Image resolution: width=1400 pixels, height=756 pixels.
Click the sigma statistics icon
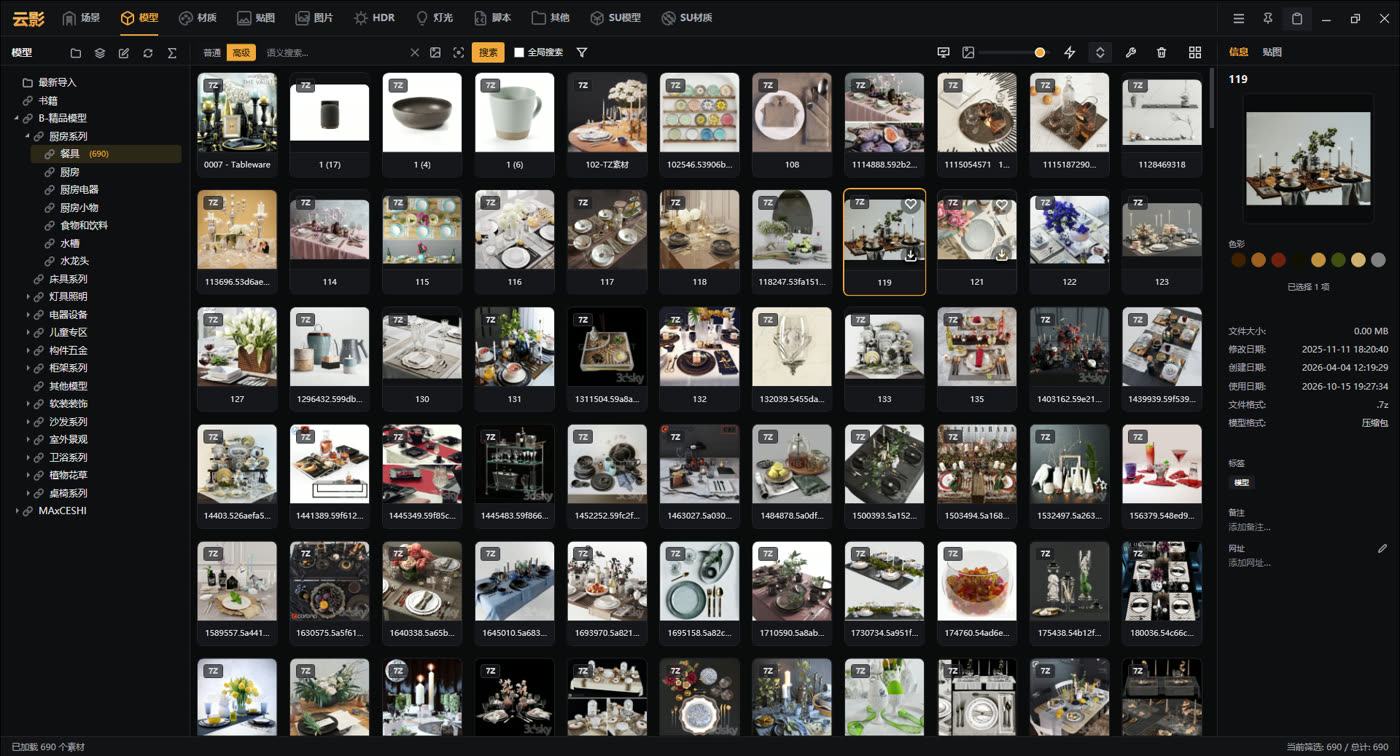tap(172, 53)
